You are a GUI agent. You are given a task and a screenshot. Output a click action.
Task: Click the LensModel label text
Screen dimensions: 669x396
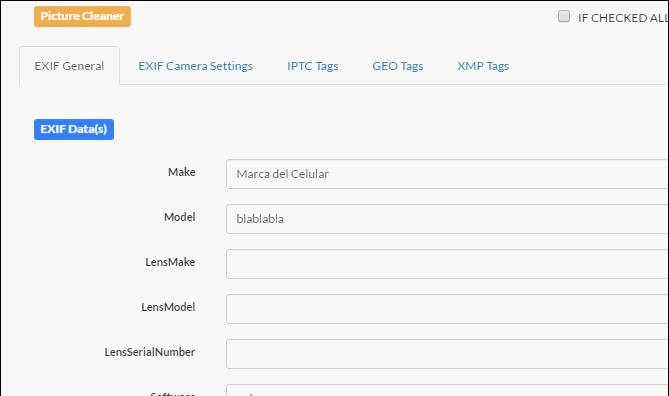click(x=168, y=307)
